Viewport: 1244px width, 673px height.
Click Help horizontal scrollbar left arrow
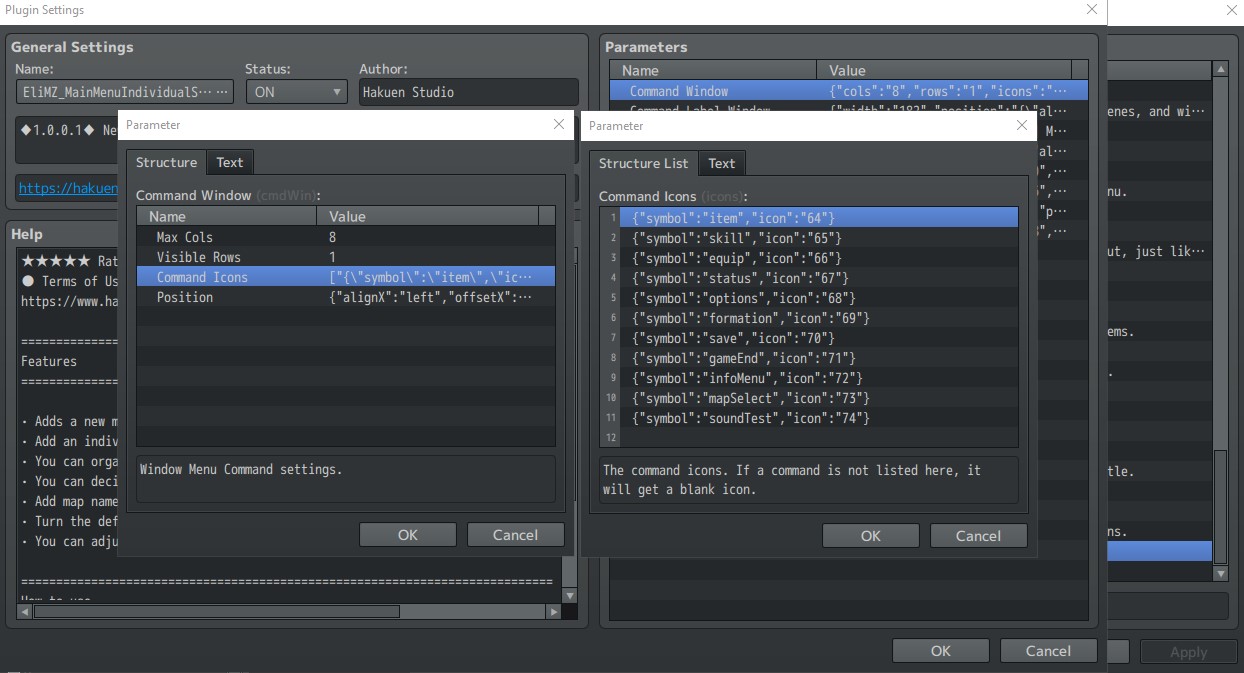tap(26, 611)
